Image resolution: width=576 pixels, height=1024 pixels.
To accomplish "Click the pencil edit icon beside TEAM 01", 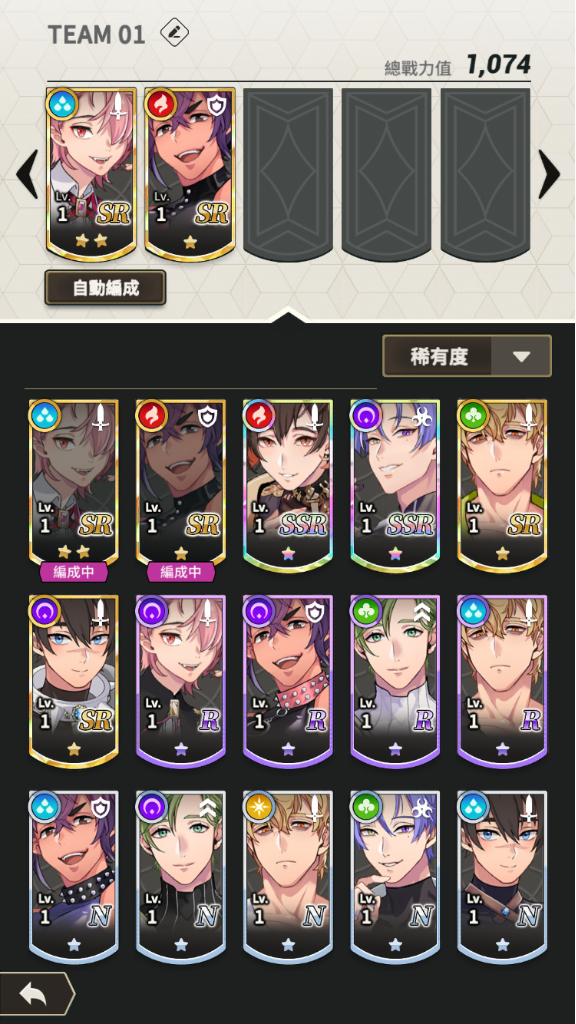I will click(174, 33).
